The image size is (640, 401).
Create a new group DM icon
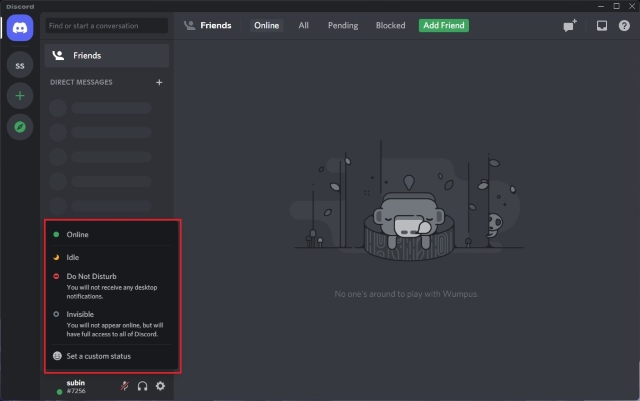[x=570, y=26]
